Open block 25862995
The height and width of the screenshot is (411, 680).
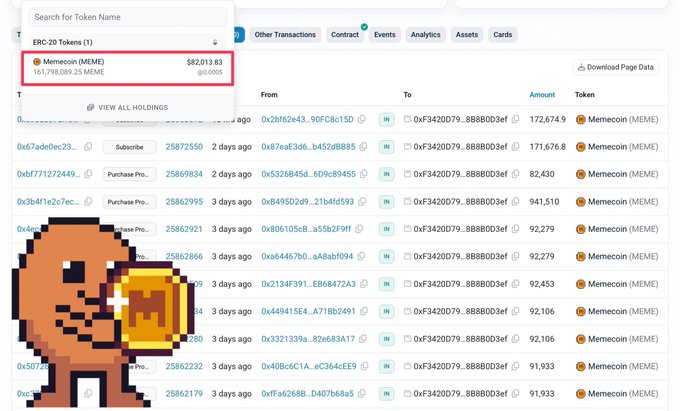click(x=184, y=202)
